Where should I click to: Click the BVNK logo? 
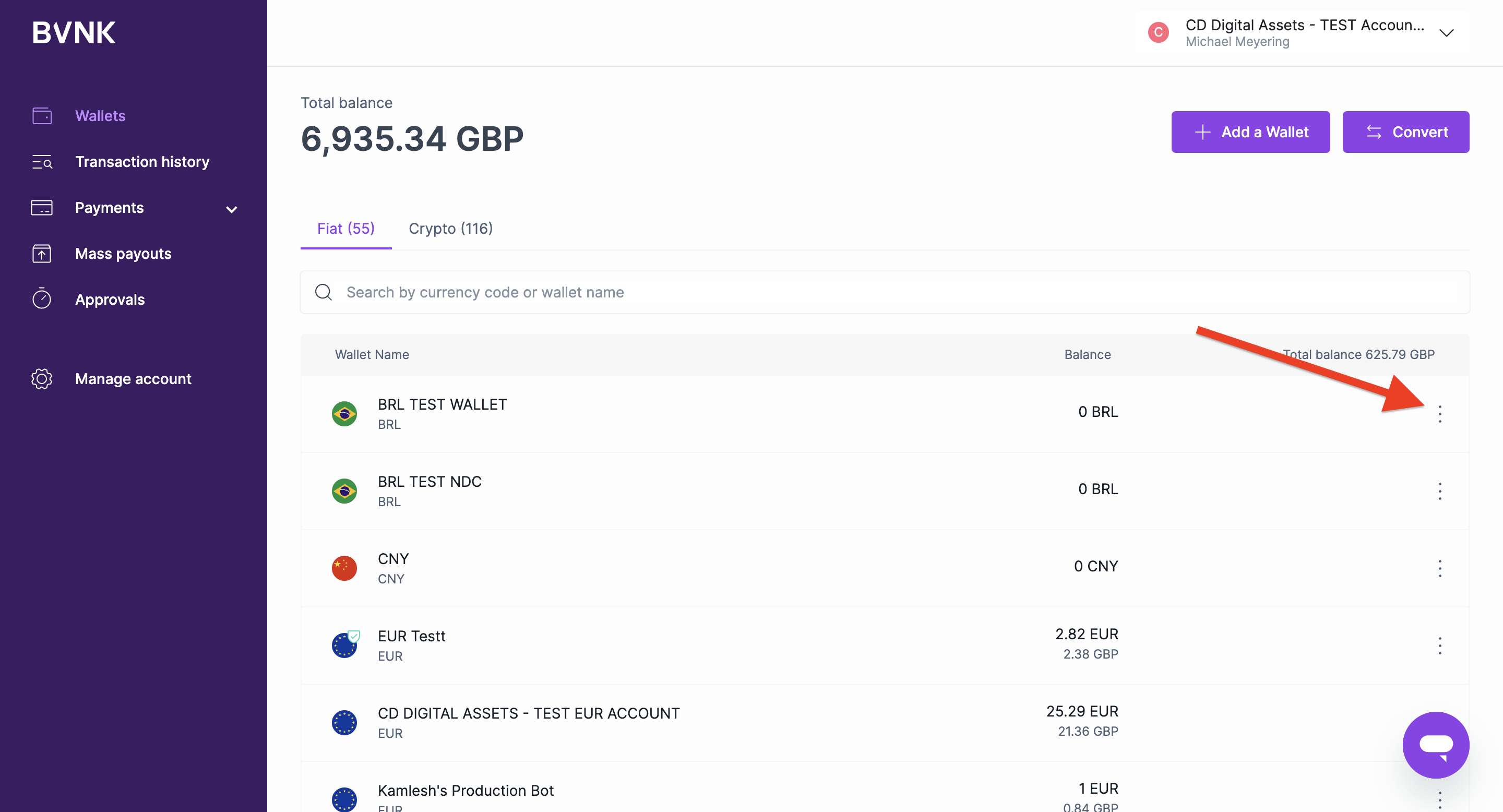click(x=74, y=33)
